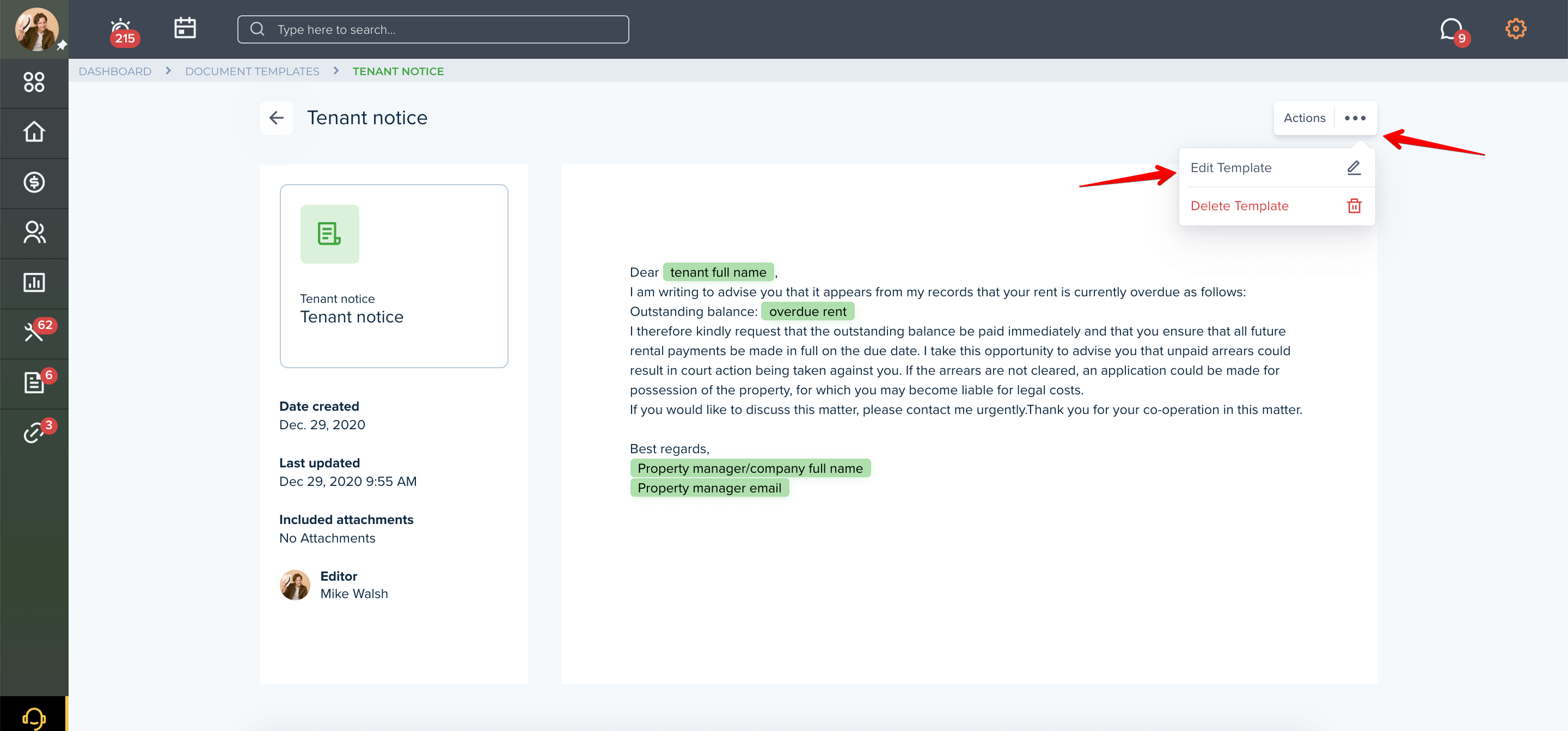Open the properties house icon in sidebar

(34, 132)
